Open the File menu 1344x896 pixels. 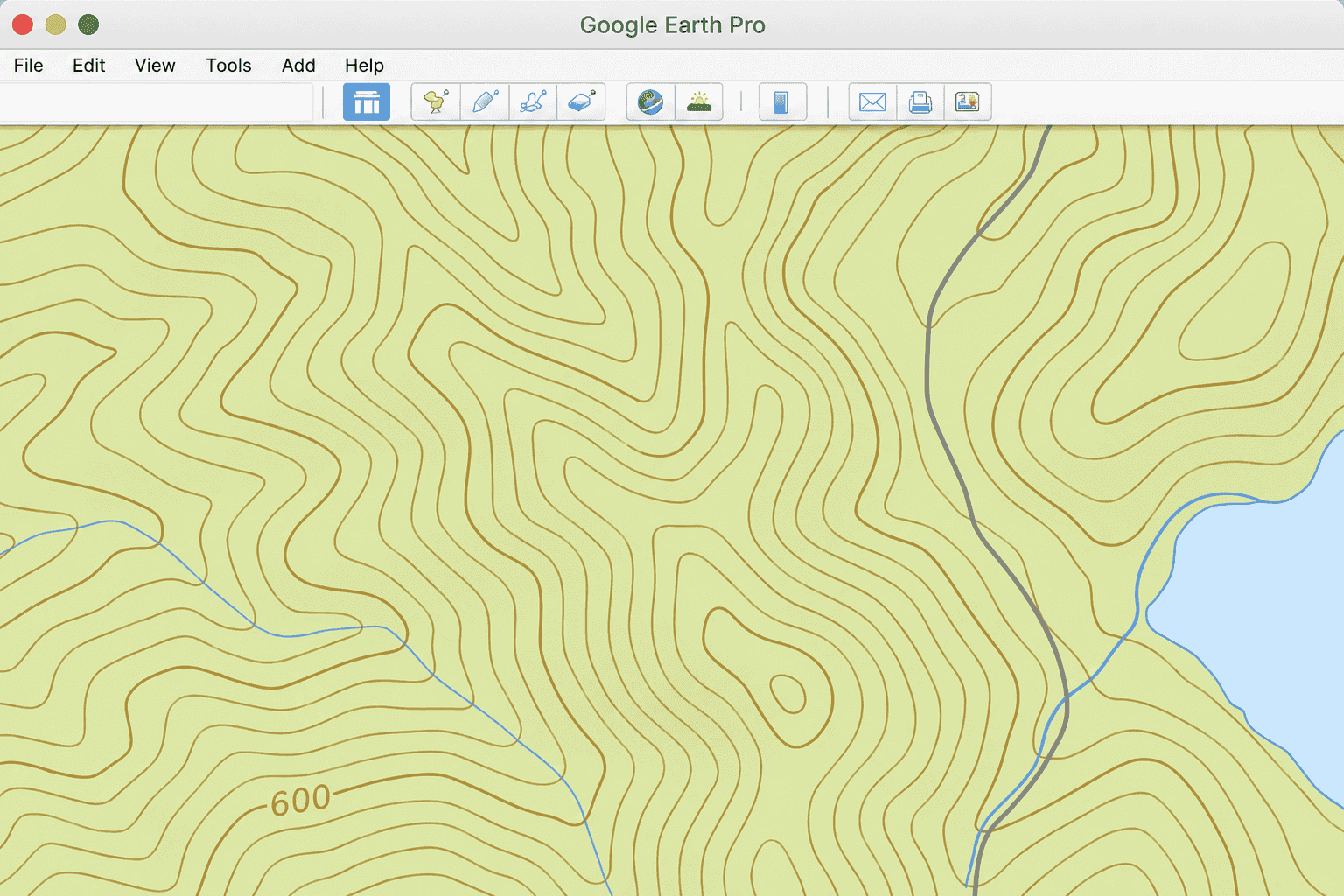tap(29, 66)
